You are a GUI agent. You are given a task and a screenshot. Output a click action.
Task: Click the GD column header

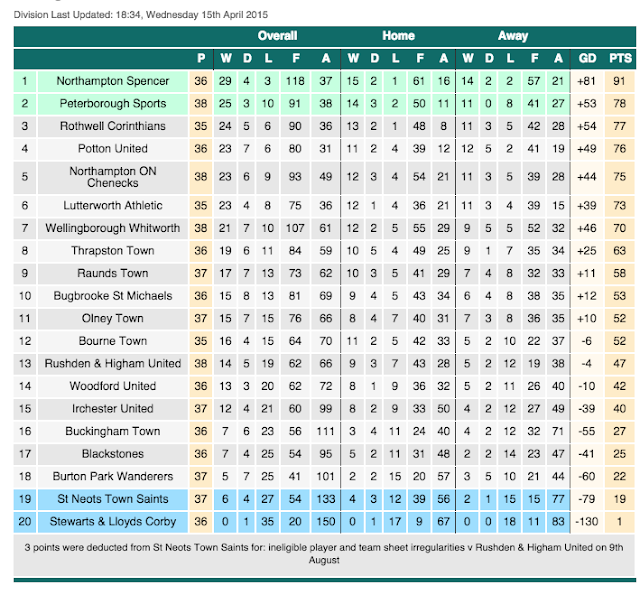point(587,58)
